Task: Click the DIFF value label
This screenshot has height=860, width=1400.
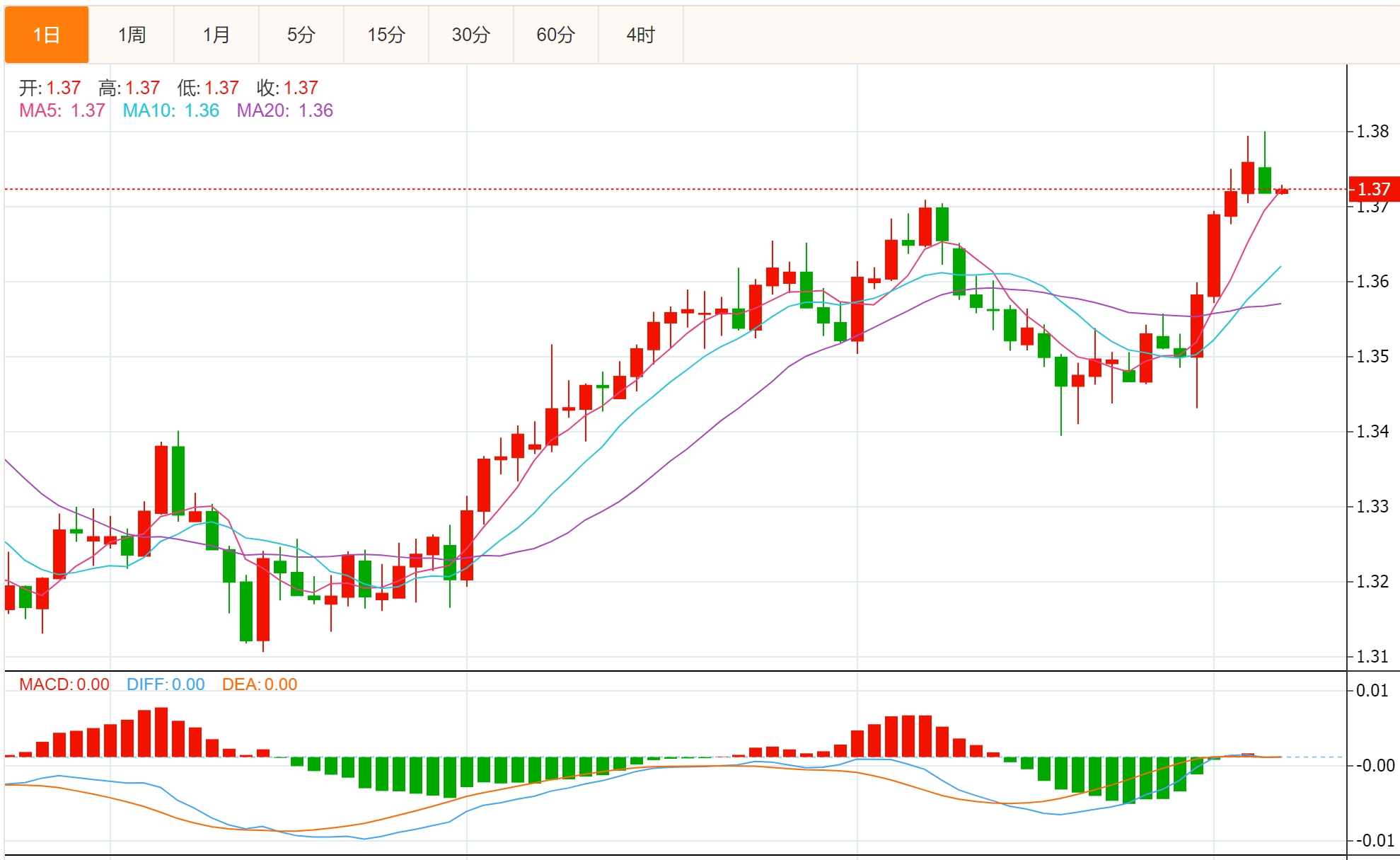Action: pyautogui.click(x=166, y=684)
